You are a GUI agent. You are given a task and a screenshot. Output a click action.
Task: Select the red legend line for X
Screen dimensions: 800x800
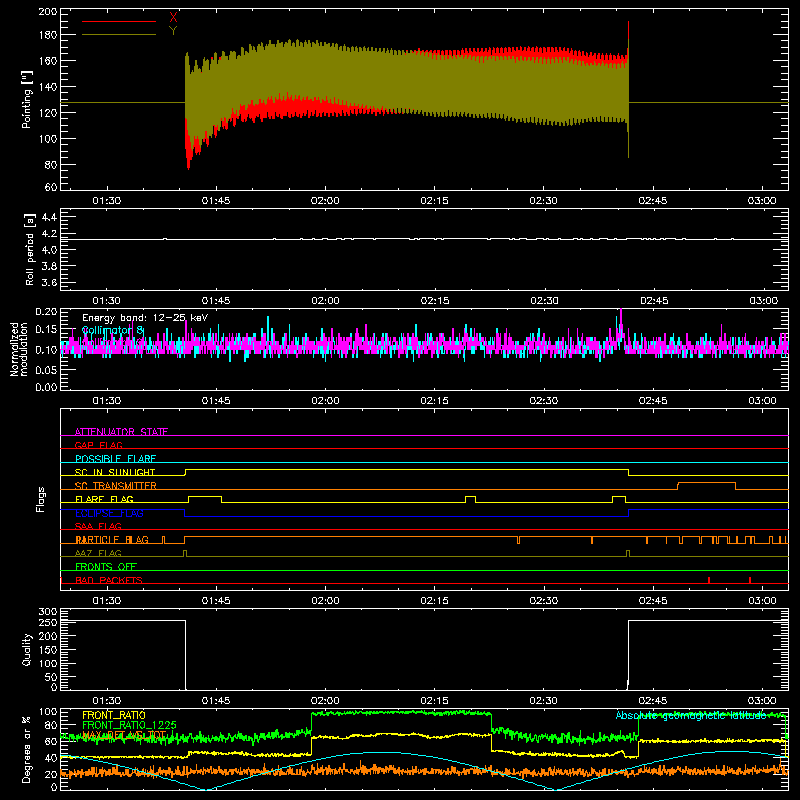point(119,21)
